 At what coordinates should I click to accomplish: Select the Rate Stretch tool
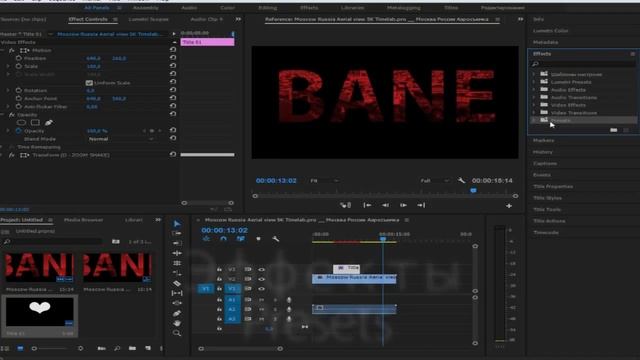tap(177, 263)
